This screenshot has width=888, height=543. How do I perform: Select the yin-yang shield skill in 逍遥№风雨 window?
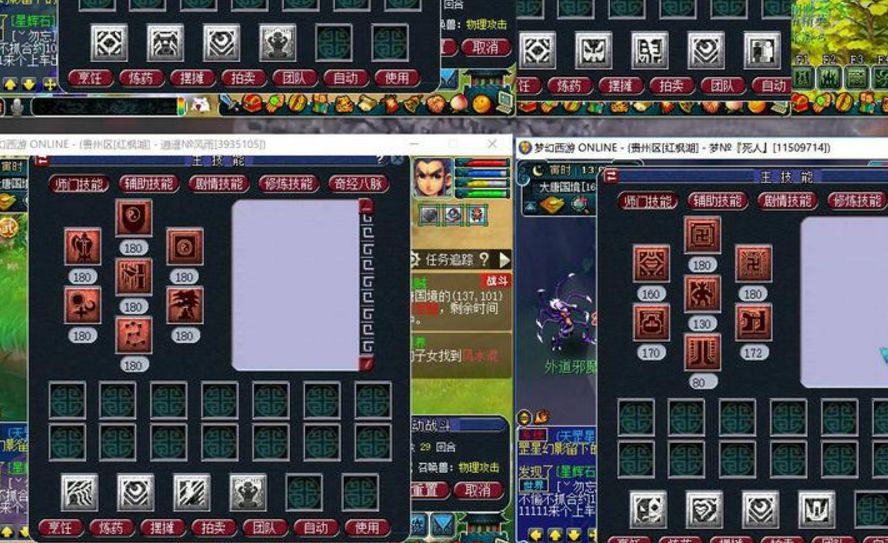point(133,217)
